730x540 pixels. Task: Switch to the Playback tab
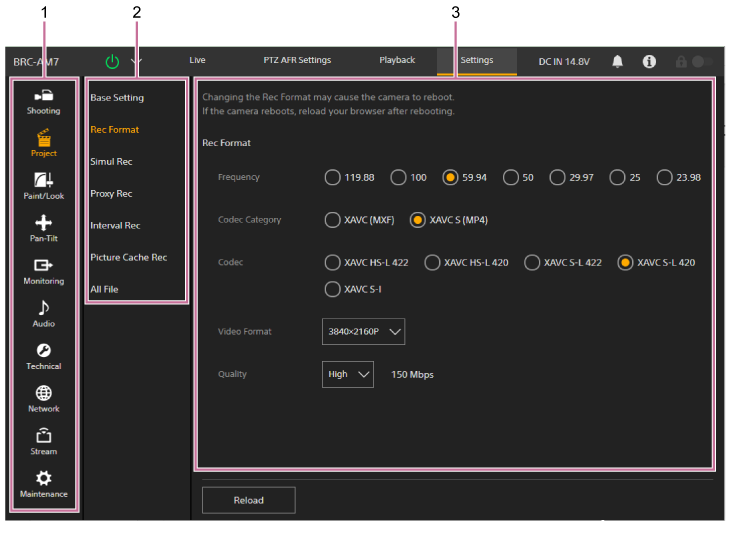(397, 60)
